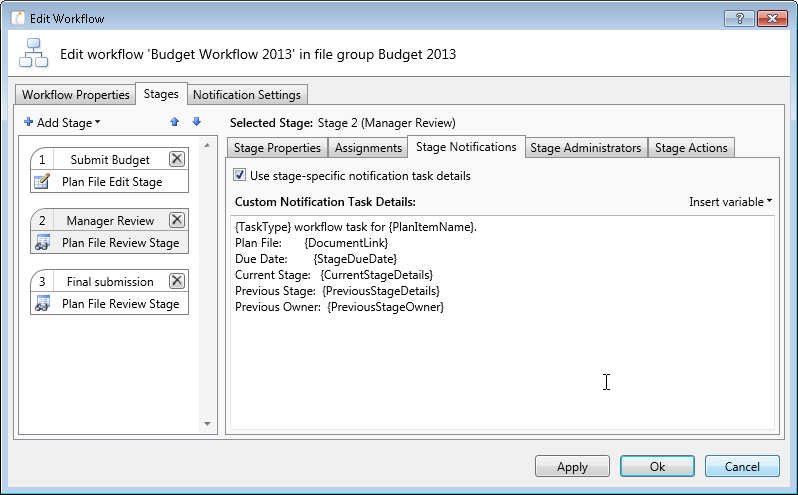Open the Notification Settings tab

[x=246, y=95]
